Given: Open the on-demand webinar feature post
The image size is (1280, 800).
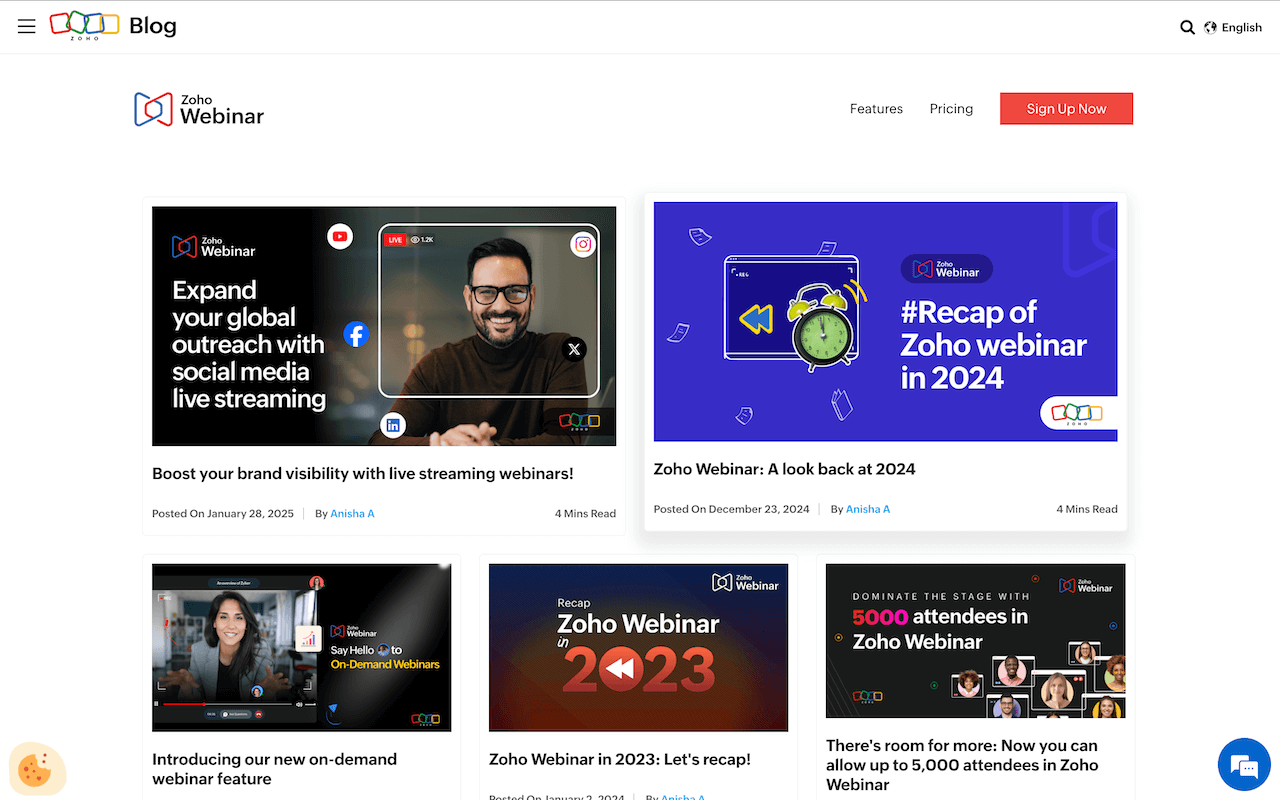Looking at the screenshot, I should pos(274,768).
